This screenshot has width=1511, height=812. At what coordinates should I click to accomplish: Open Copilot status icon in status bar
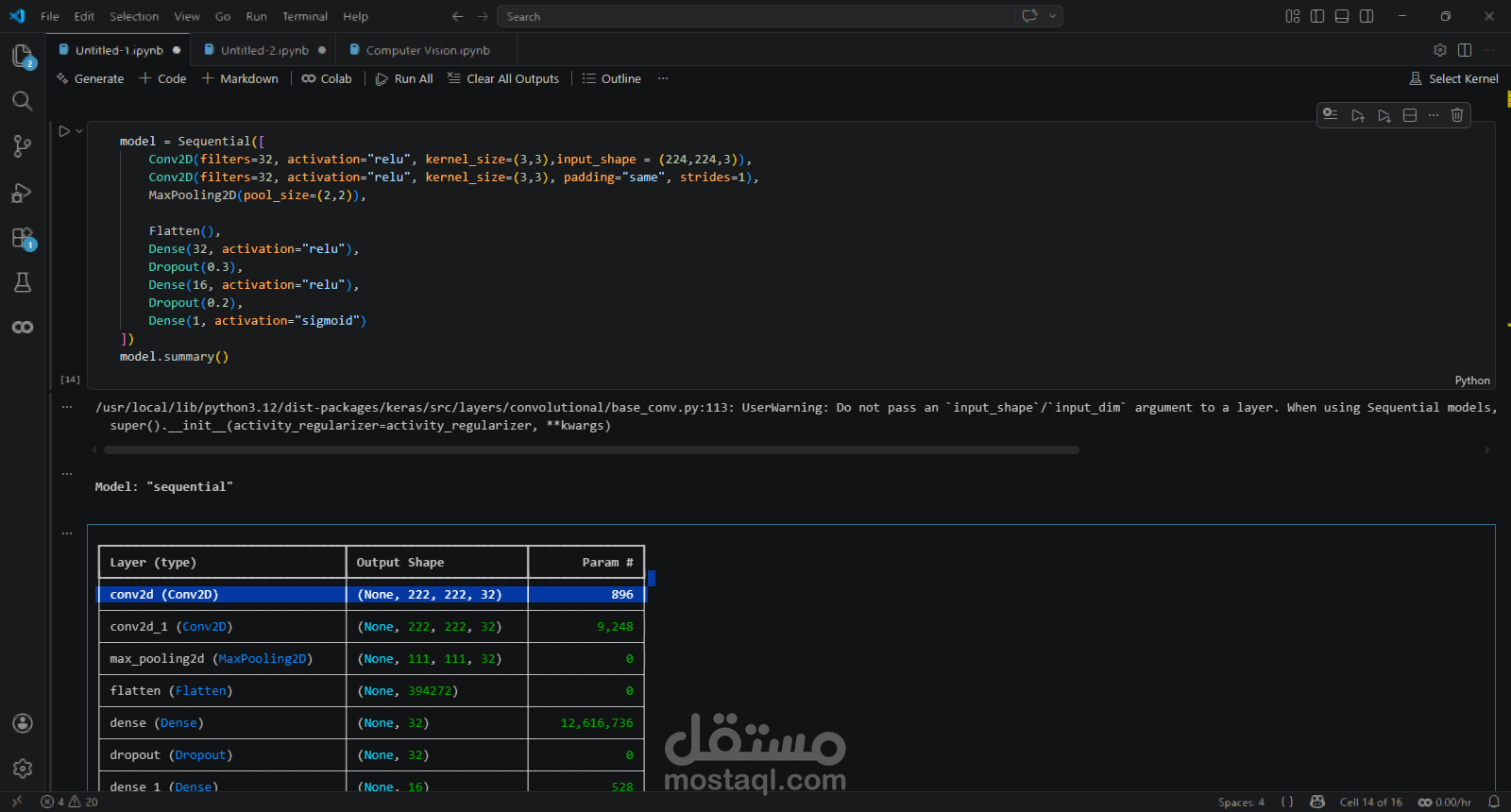coord(1317,802)
